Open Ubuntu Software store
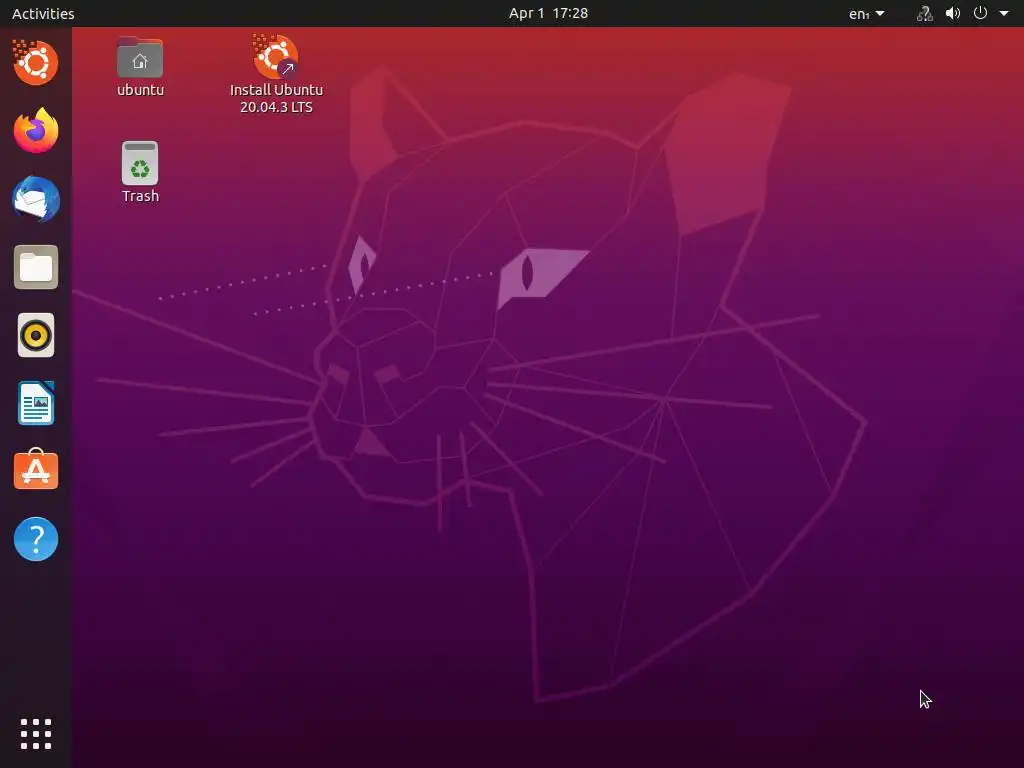Image resolution: width=1024 pixels, height=768 pixels. (x=35, y=470)
